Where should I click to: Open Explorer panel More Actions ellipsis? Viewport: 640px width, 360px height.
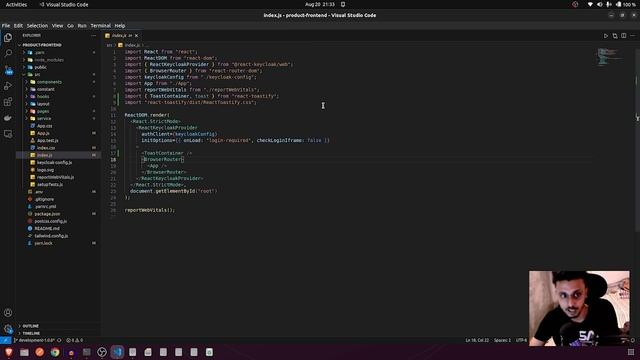93,36
